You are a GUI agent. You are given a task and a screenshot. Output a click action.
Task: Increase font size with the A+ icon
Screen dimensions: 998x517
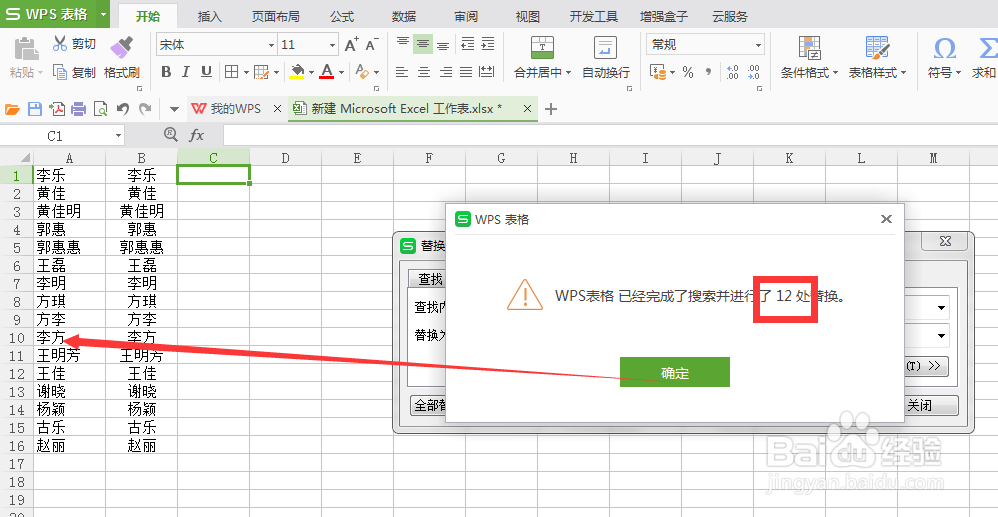pos(351,45)
